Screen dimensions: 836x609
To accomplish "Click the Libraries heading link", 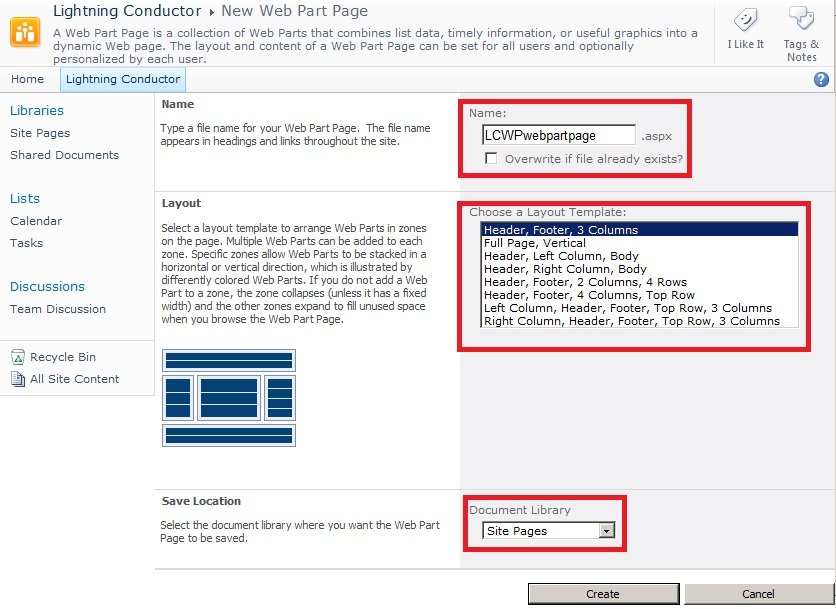I will [36, 110].
